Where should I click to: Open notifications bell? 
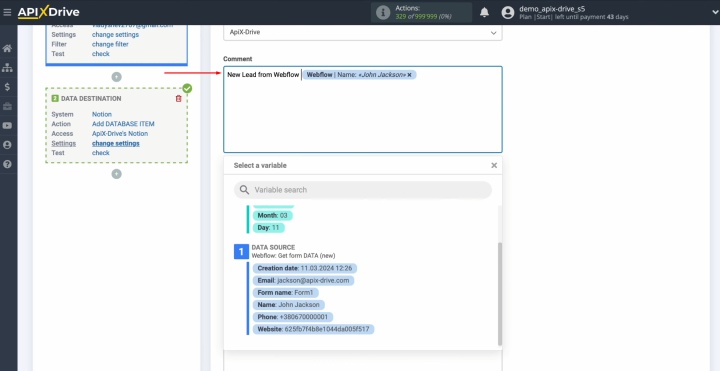[x=484, y=13]
